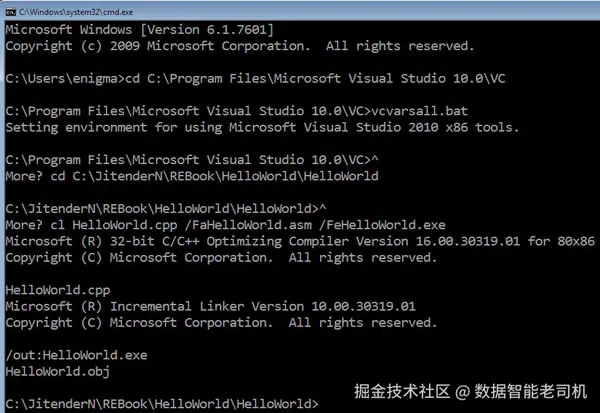Click the HelloWorld.obj line
Viewport: 600px width, 413px height.
[x=58, y=371]
